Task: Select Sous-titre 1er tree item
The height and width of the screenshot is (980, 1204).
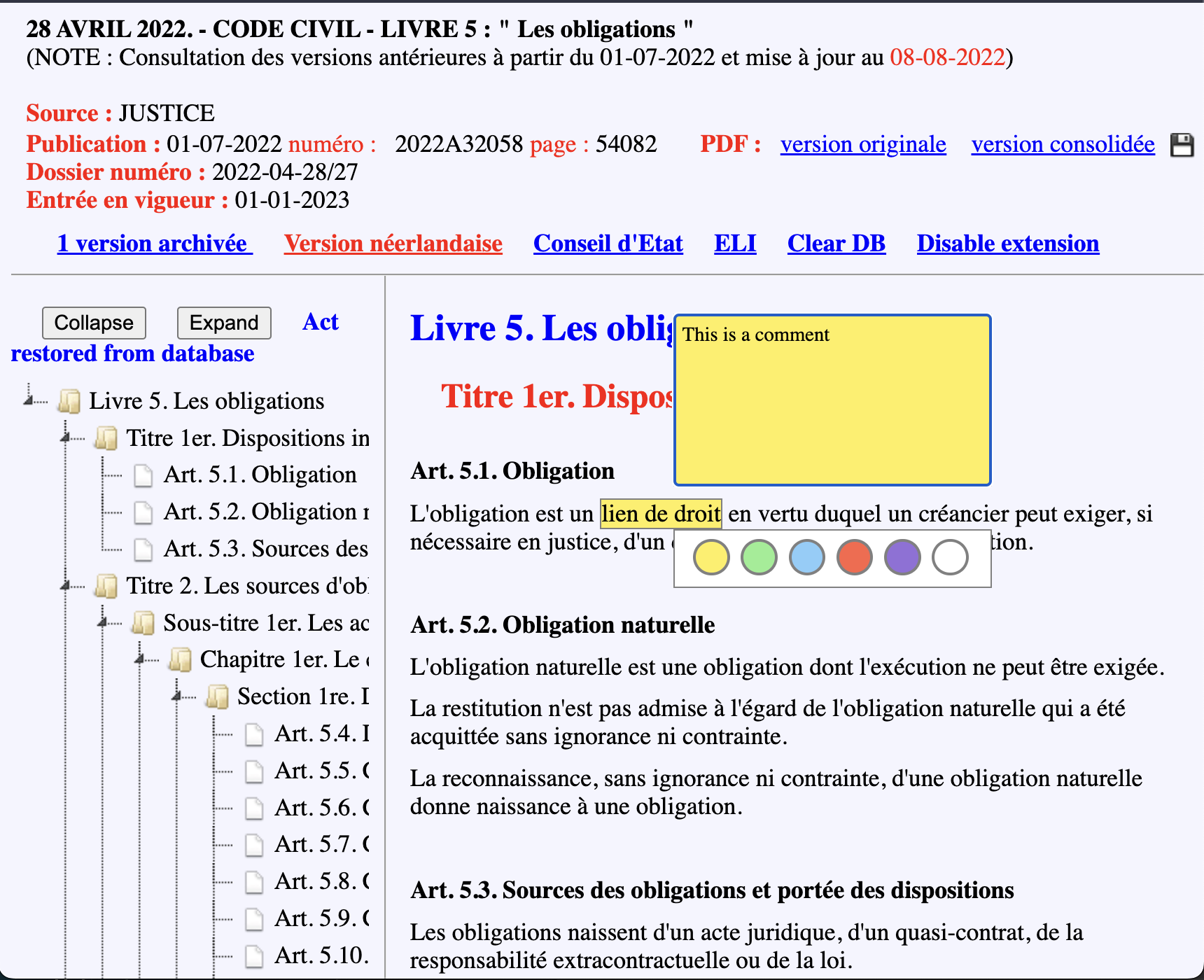Action: point(266,623)
